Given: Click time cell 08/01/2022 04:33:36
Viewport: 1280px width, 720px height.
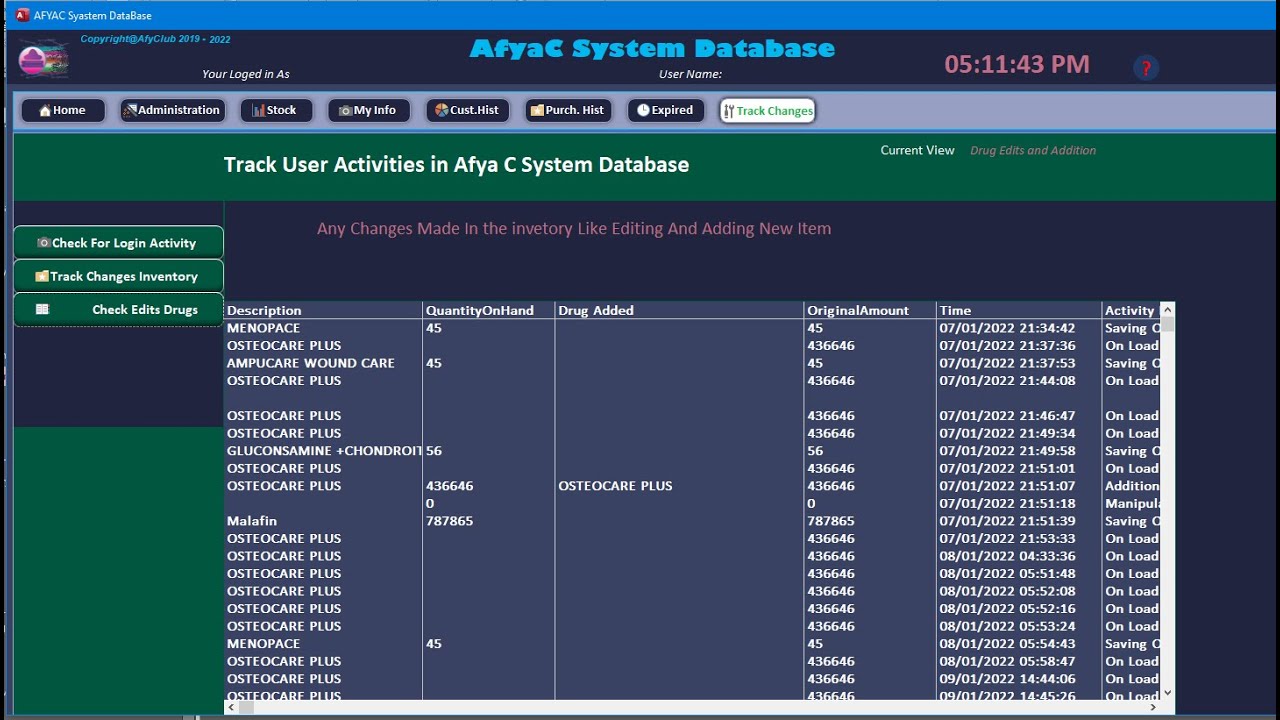Looking at the screenshot, I should [1019, 556].
